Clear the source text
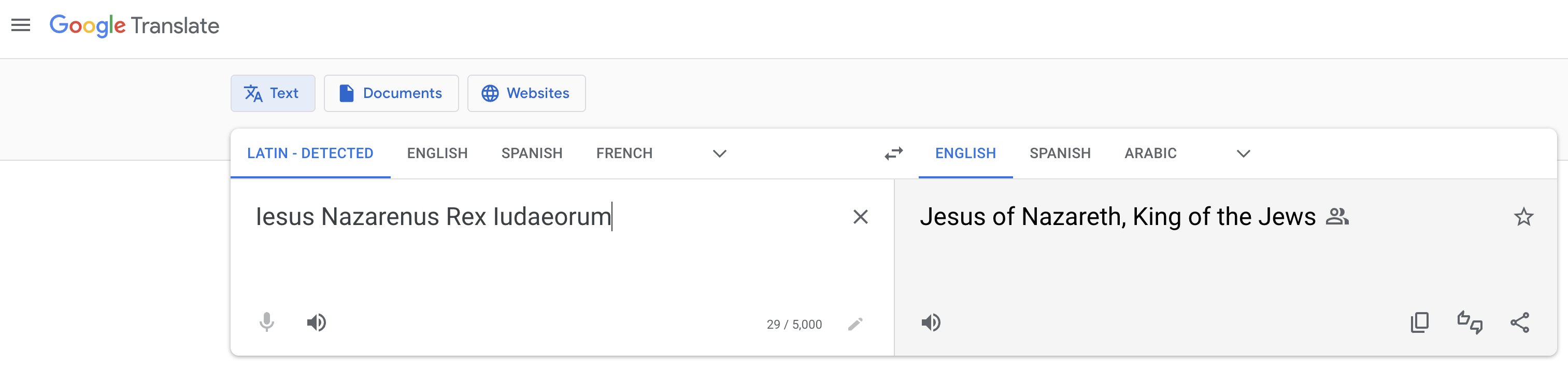1568x365 pixels. point(860,217)
